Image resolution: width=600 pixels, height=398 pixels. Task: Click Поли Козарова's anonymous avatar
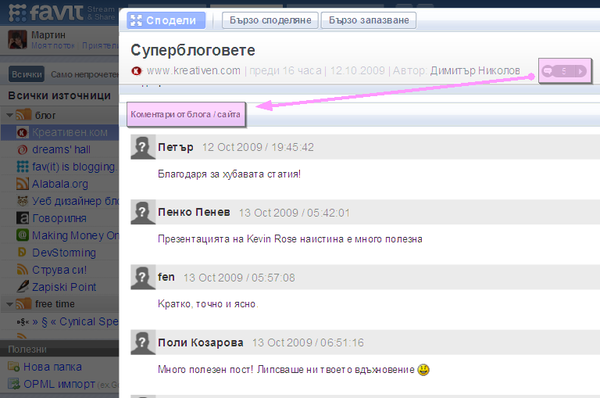click(142, 342)
